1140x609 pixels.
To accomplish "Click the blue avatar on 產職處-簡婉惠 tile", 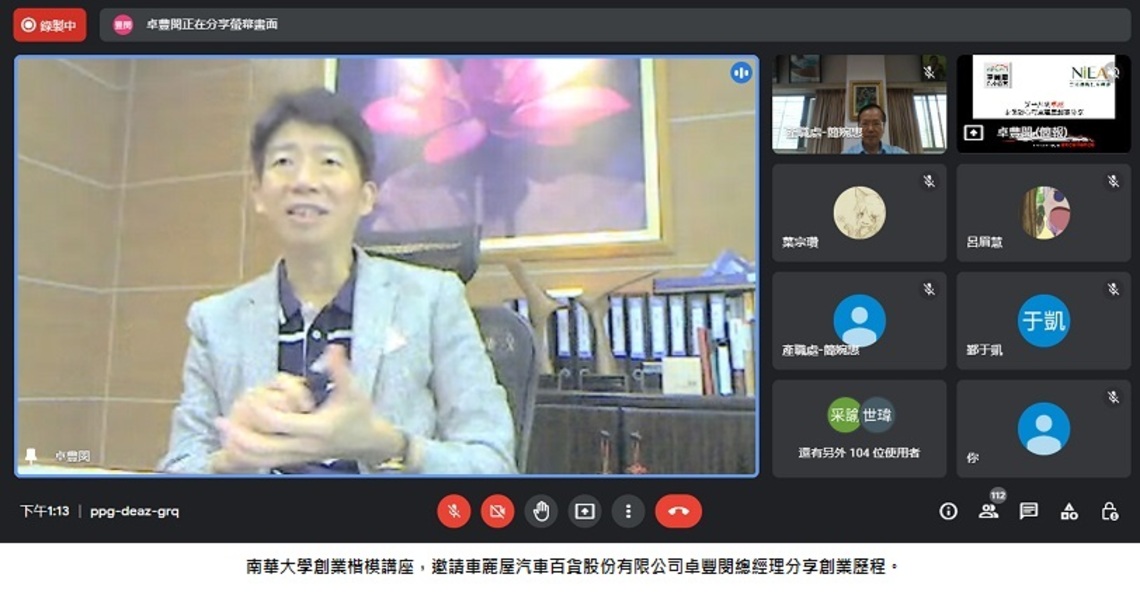I will 859,320.
